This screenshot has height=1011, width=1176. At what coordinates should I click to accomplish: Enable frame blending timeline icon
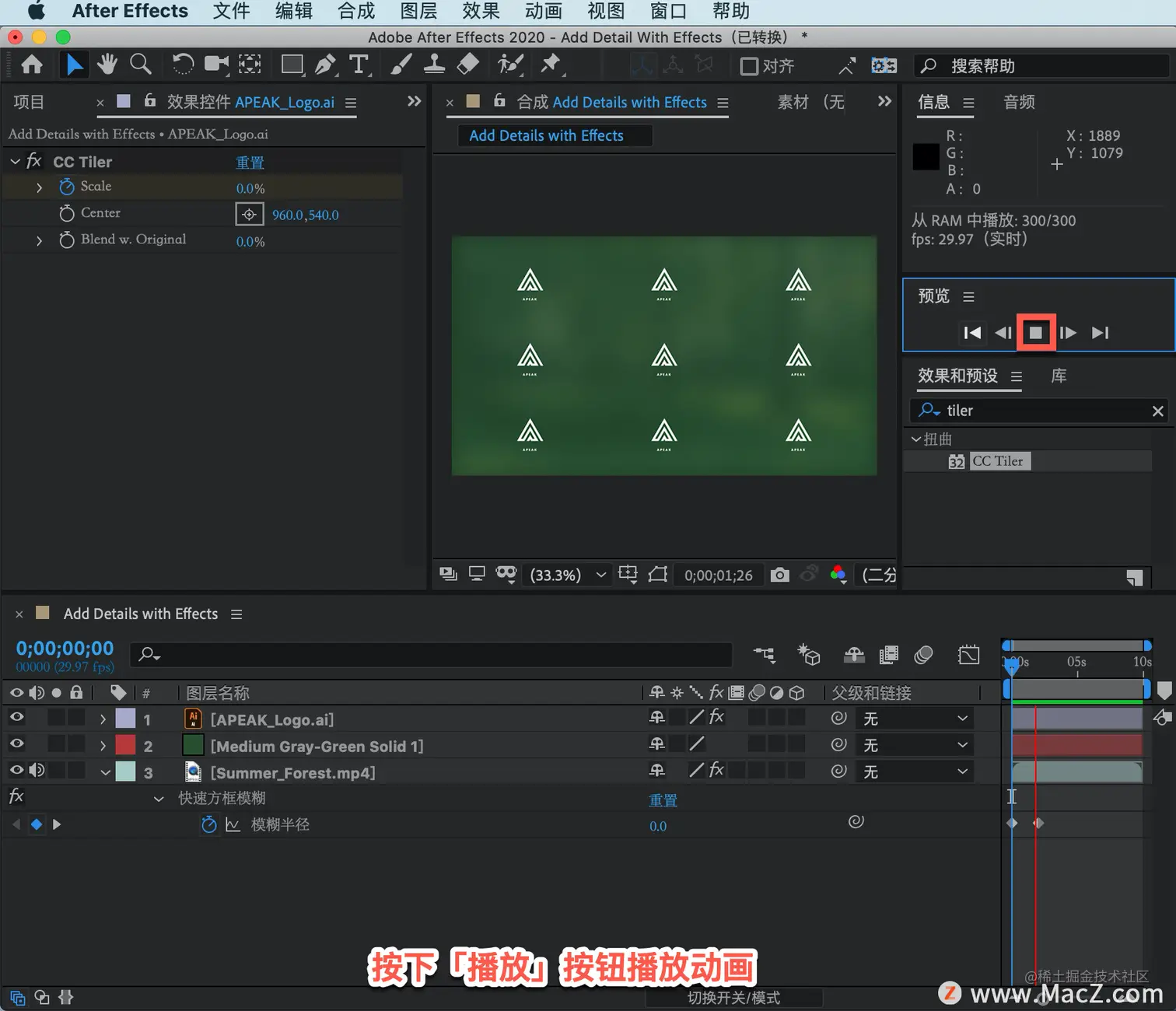click(x=888, y=655)
